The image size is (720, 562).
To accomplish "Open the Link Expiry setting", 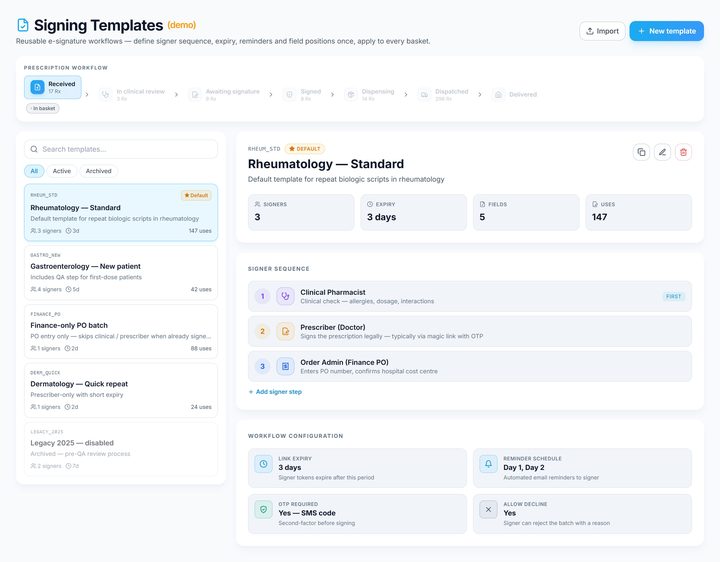I will (x=357, y=468).
